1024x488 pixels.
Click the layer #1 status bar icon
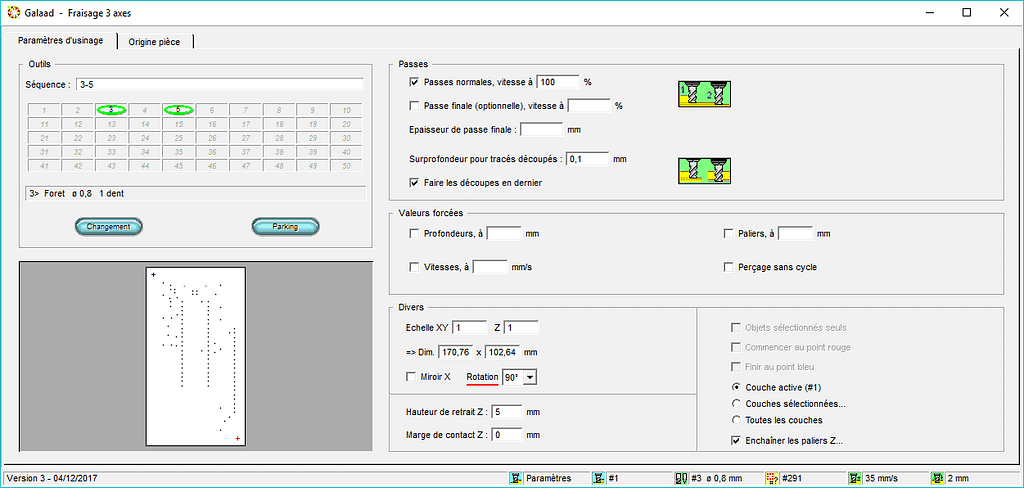click(x=598, y=478)
